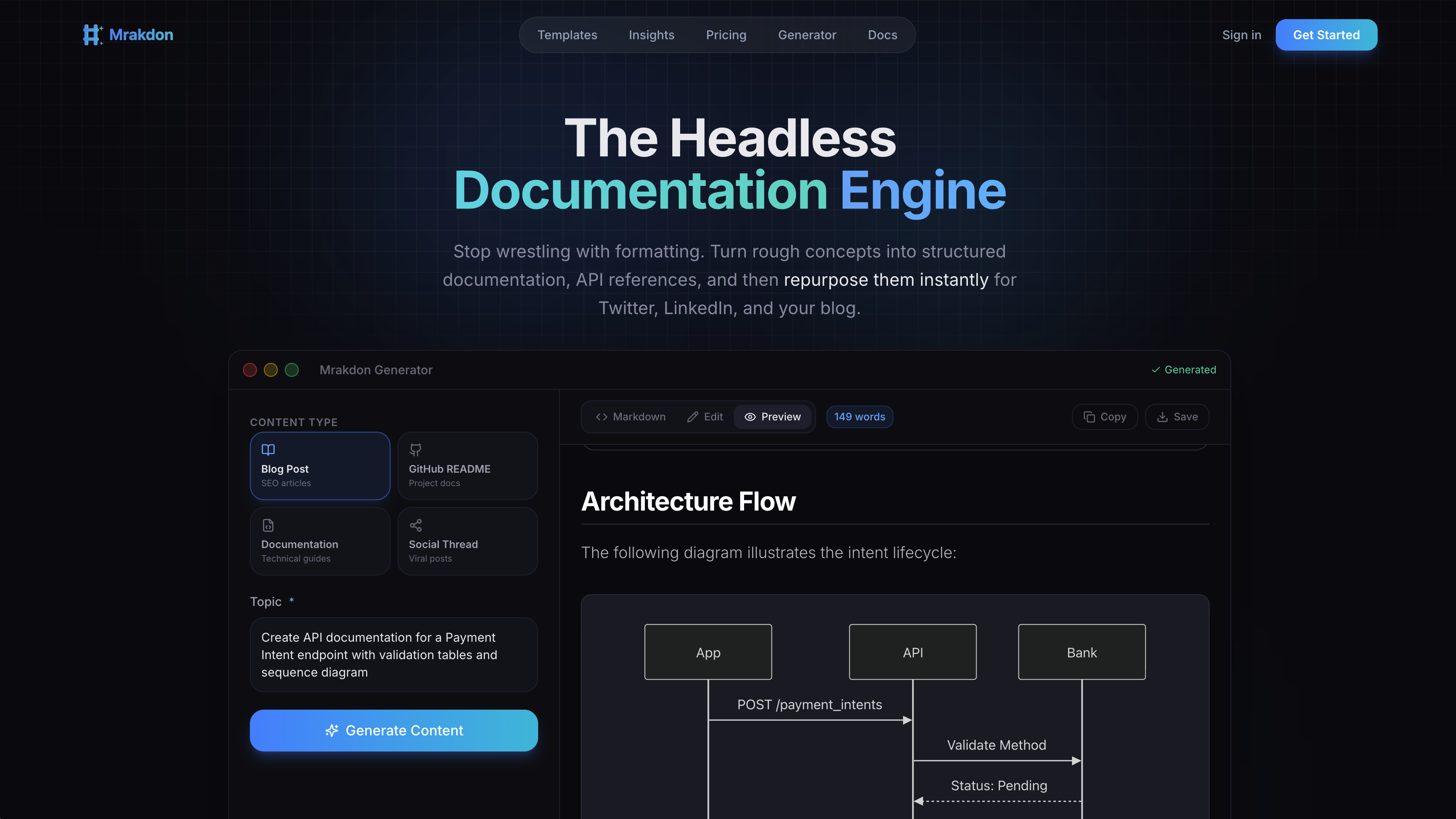Click the Copy button

coord(1105,417)
